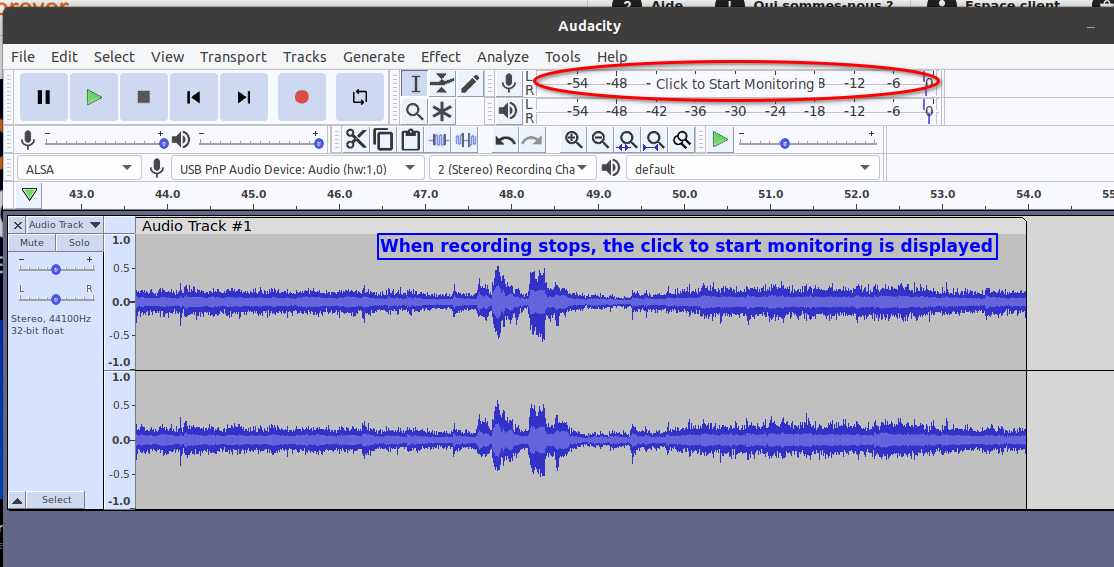
Task: Open the Help menu
Action: pos(612,57)
